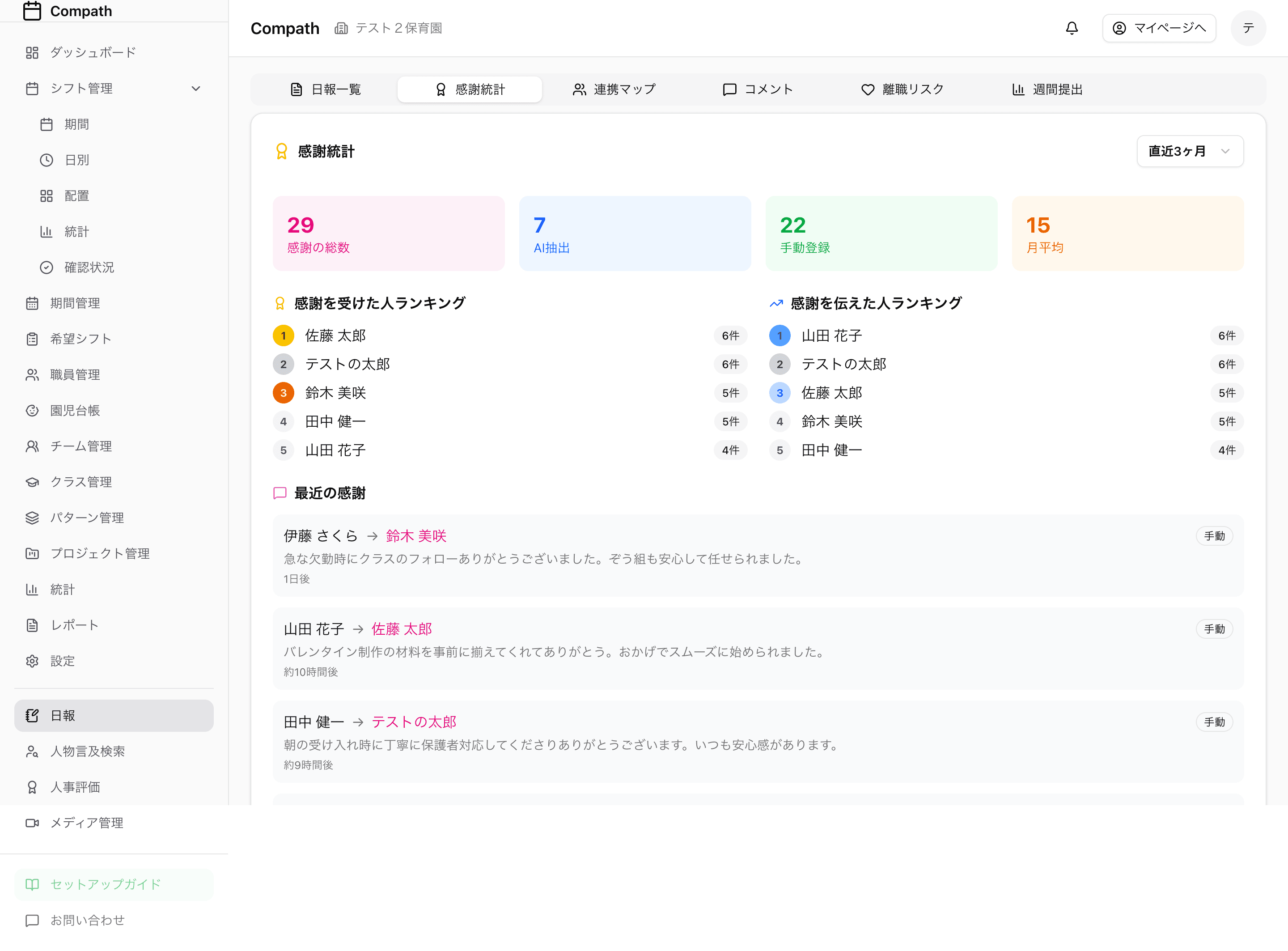
Task: Click the notification bell icon
Action: click(x=1072, y=28)
